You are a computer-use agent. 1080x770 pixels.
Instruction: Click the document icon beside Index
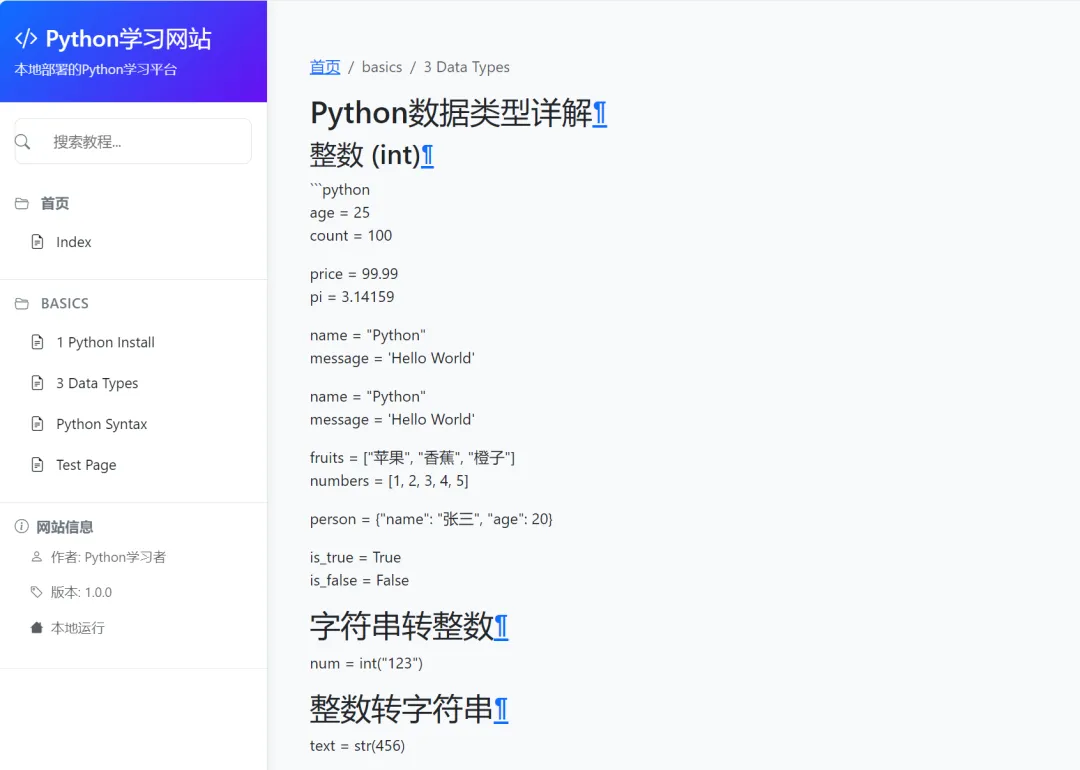[x=38, y=242]
